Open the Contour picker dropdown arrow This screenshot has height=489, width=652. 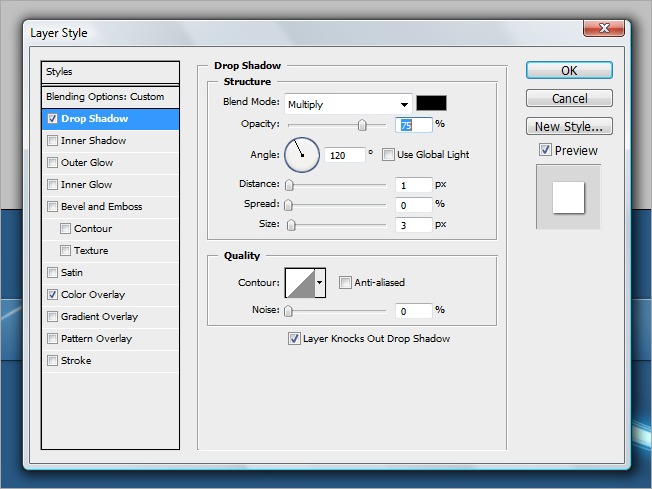click(x=319, y=283)
